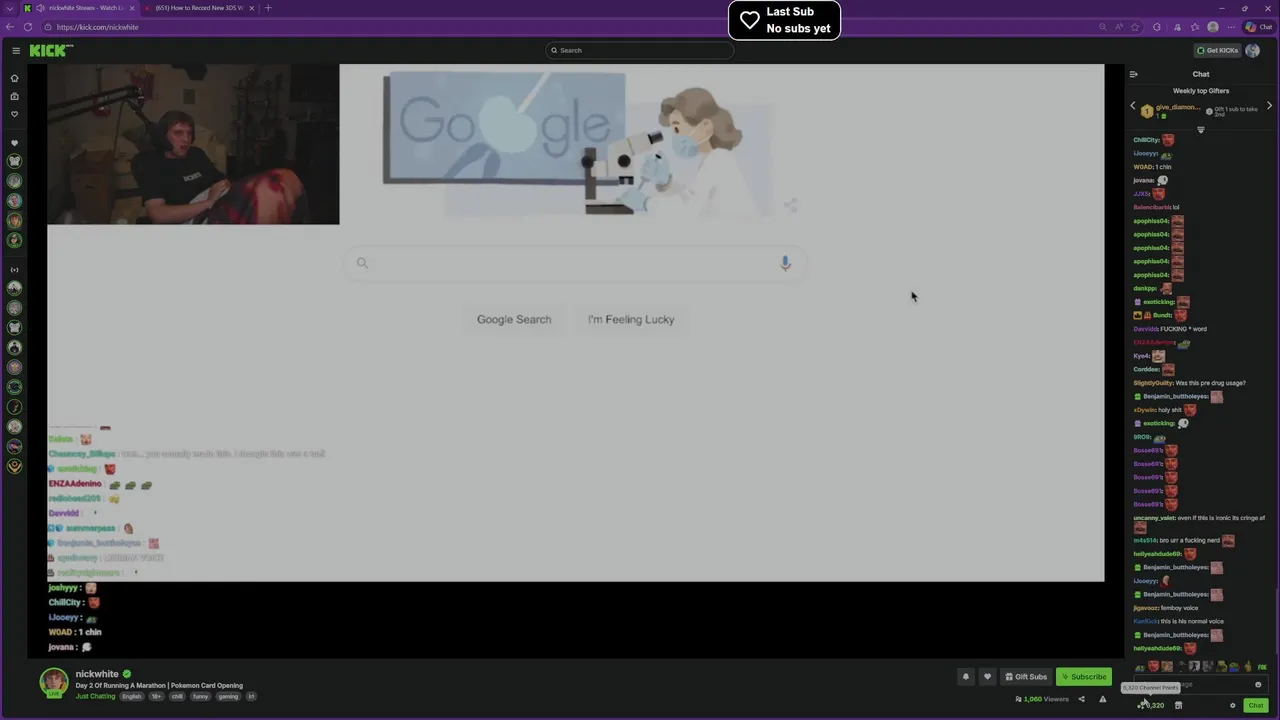Click the funny tag under title

click(x=200, y=696)
